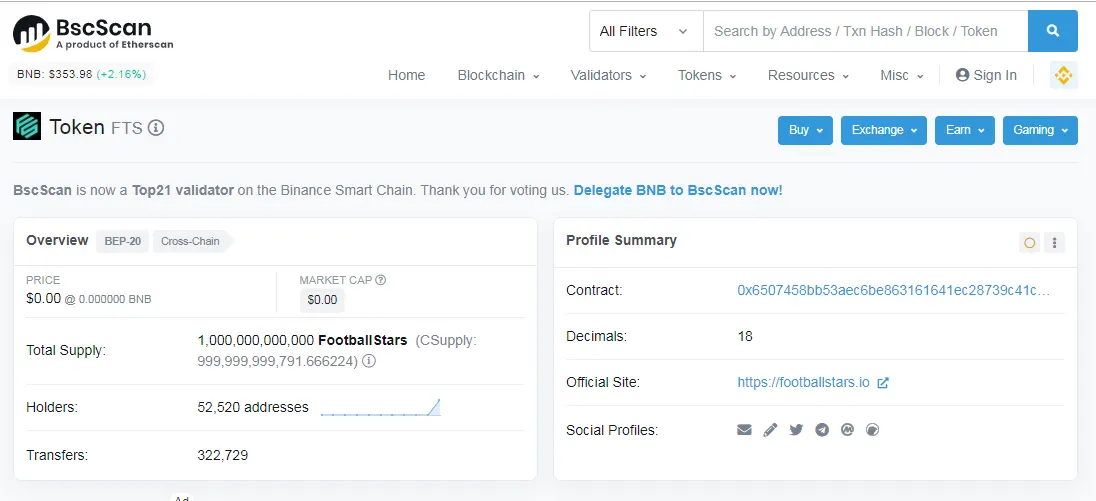Click the orange circle icon in Profile Summary
The width and height of the screenshot is (1096, 501).
pos(1030,243)
